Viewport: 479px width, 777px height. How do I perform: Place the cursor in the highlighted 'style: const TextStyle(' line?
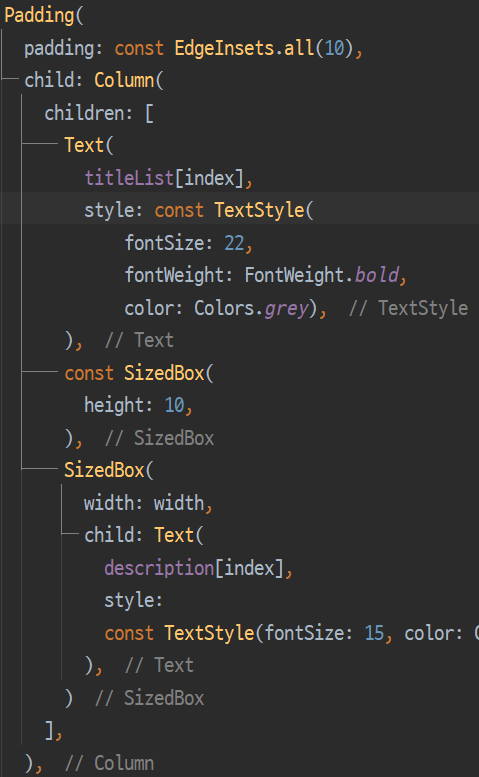[199, 210]
